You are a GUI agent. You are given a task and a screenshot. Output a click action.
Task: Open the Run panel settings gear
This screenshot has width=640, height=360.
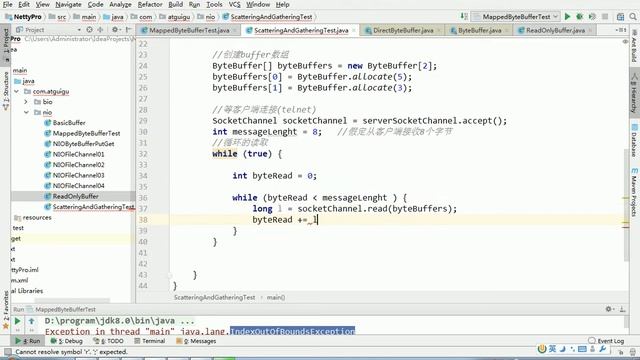pos(609,309)
